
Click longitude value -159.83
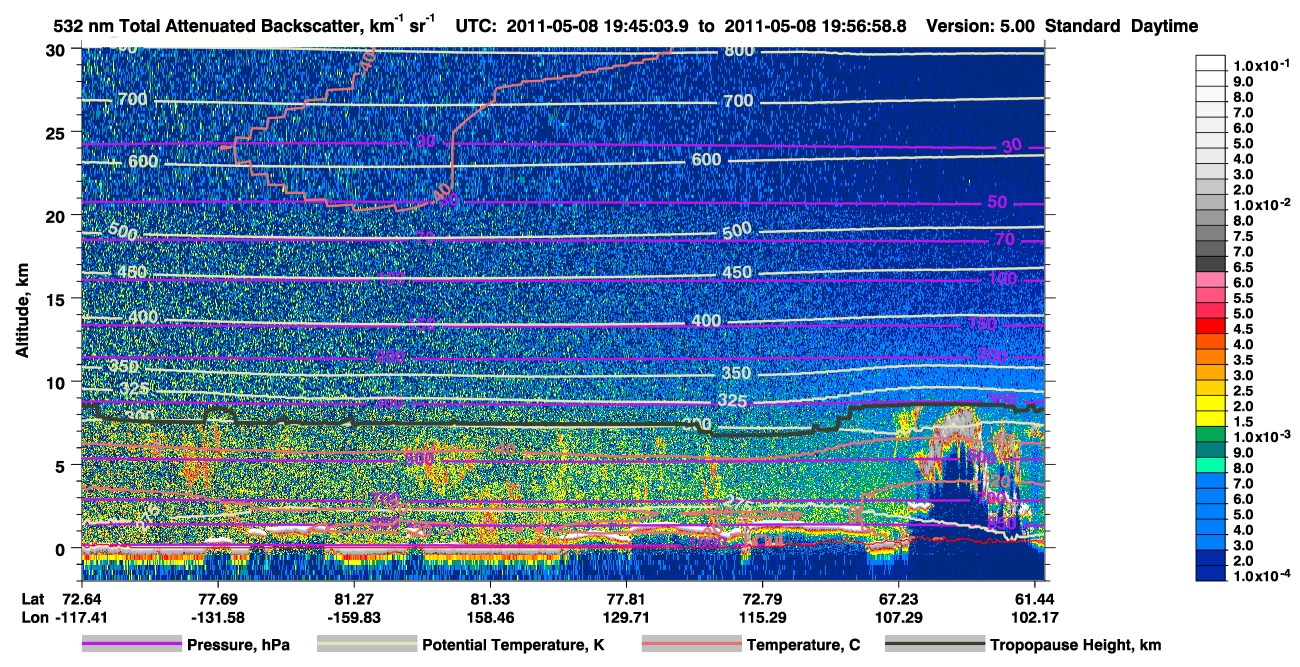point(354,616)
